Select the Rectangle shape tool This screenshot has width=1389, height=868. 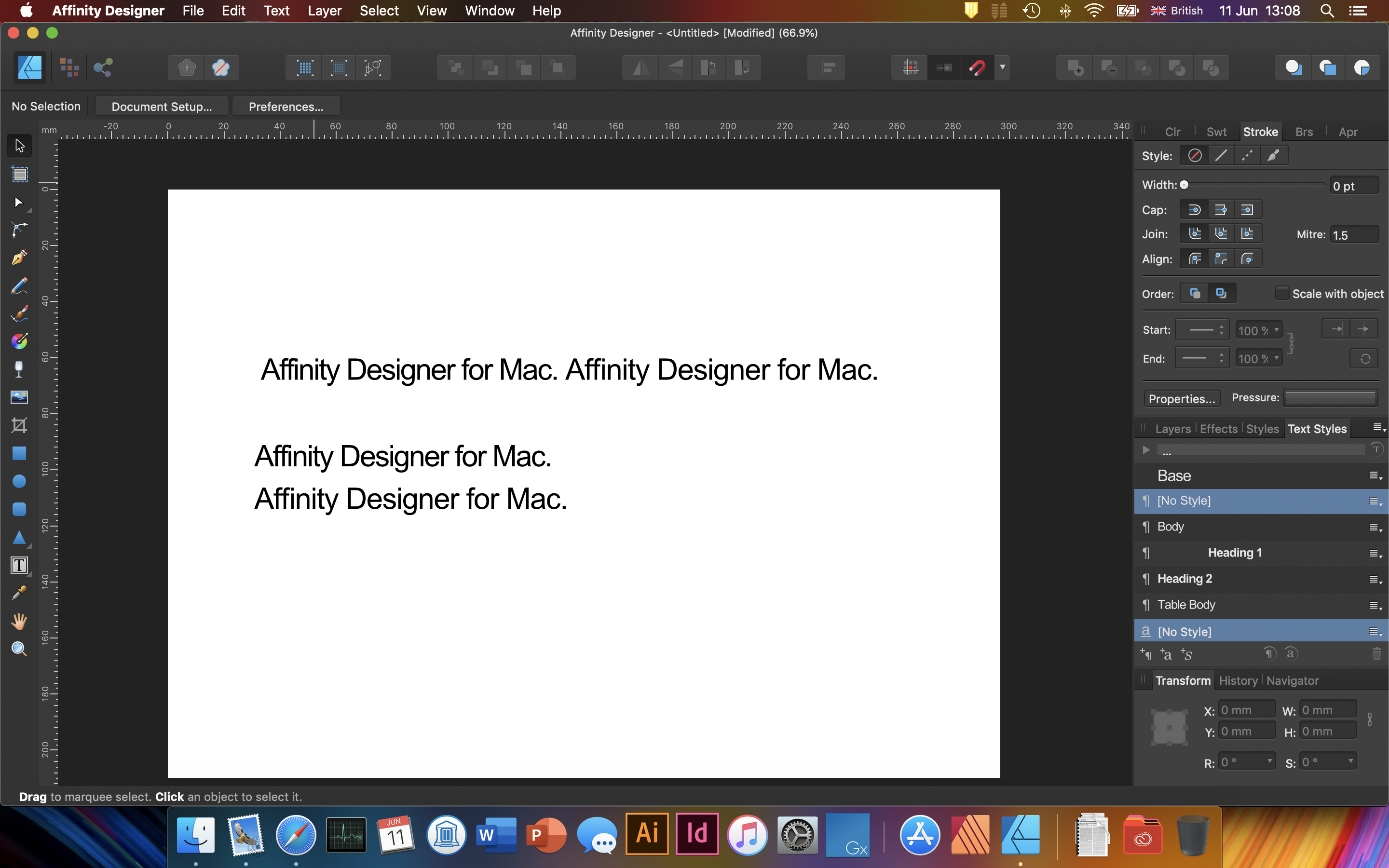pyautogui.click(x=19, y=453)
